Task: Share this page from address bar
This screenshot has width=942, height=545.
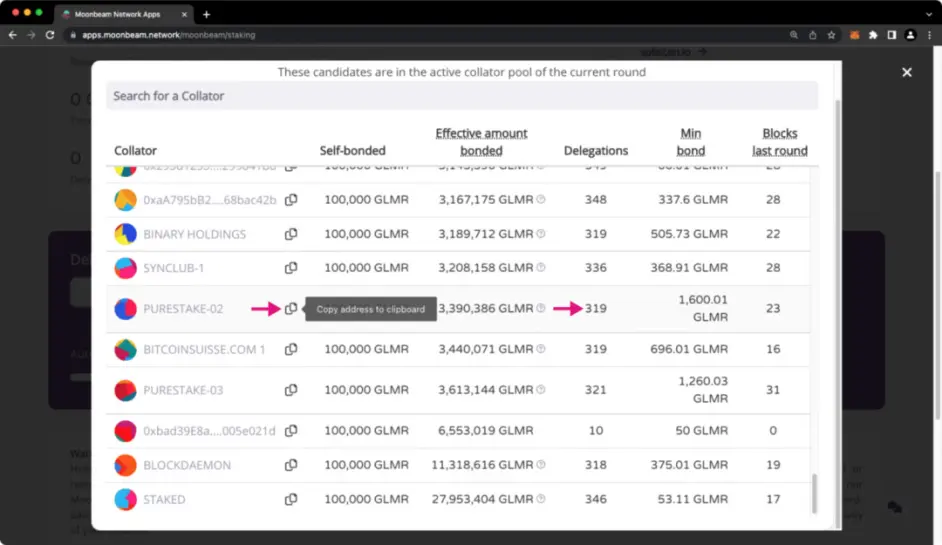Action: [x=812, y=35]
